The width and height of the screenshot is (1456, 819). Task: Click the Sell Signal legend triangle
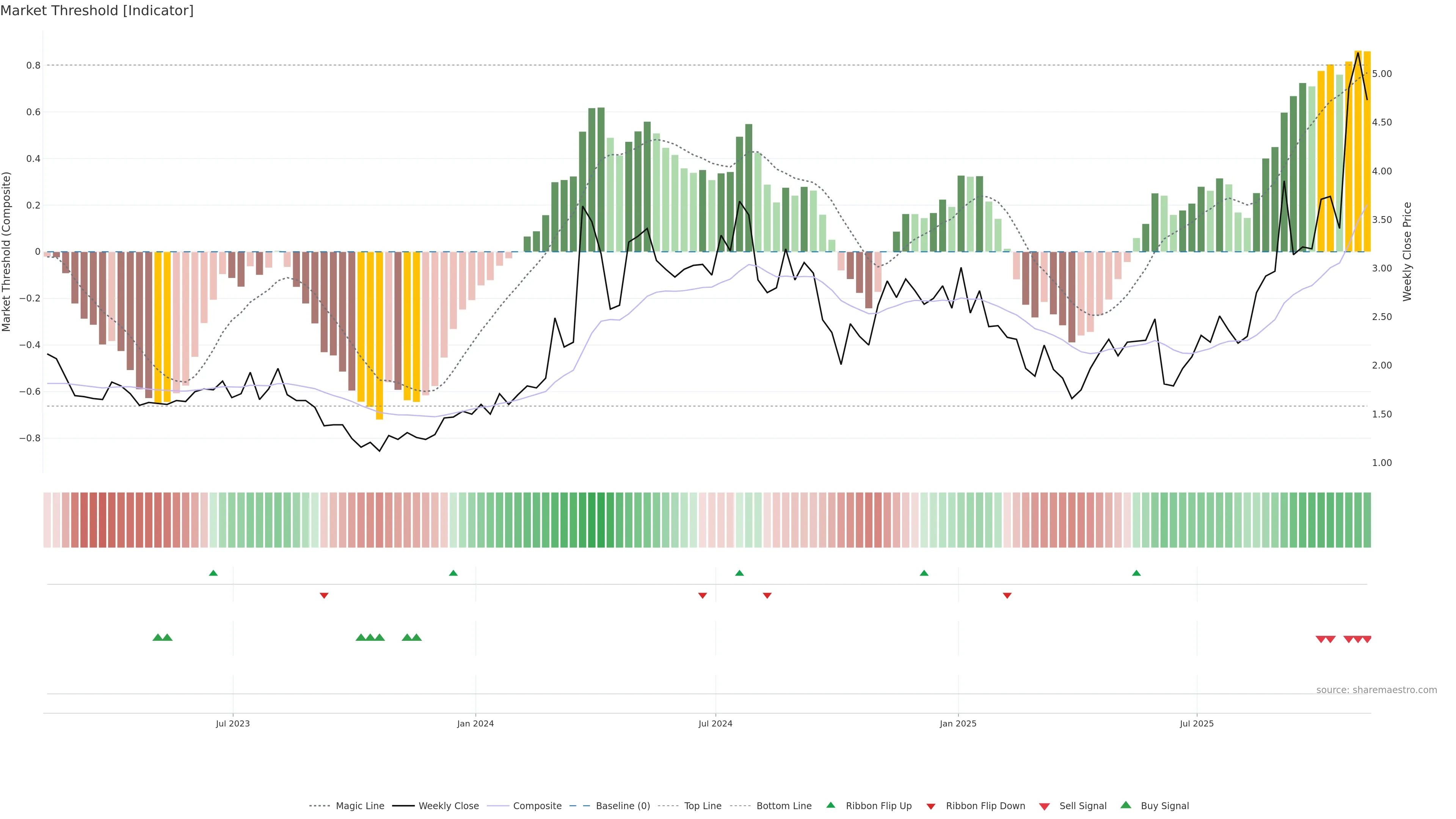click(1045, 806)
